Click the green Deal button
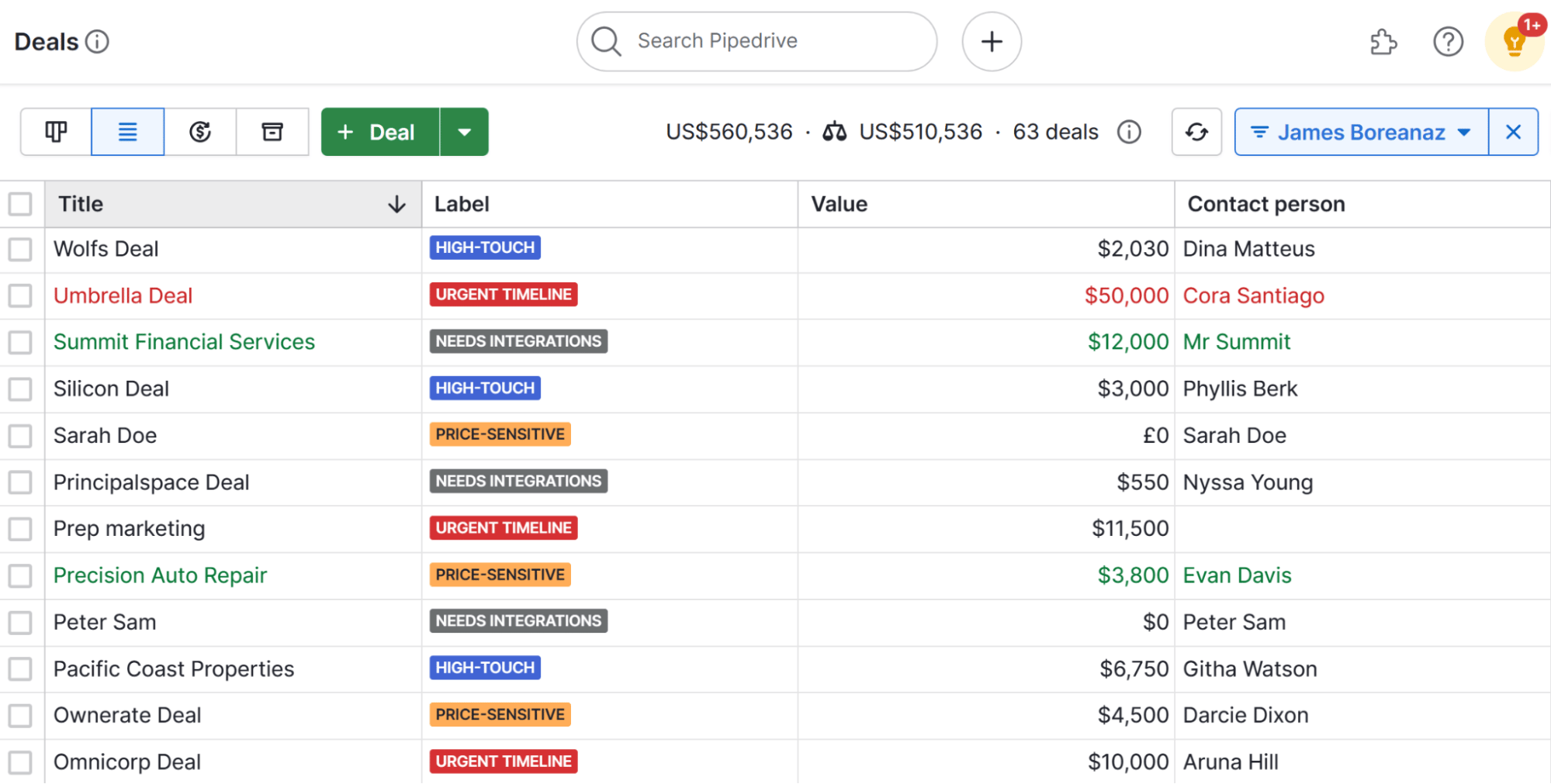The height and width of the screenshot is (784, 1551). coord(379,132)
